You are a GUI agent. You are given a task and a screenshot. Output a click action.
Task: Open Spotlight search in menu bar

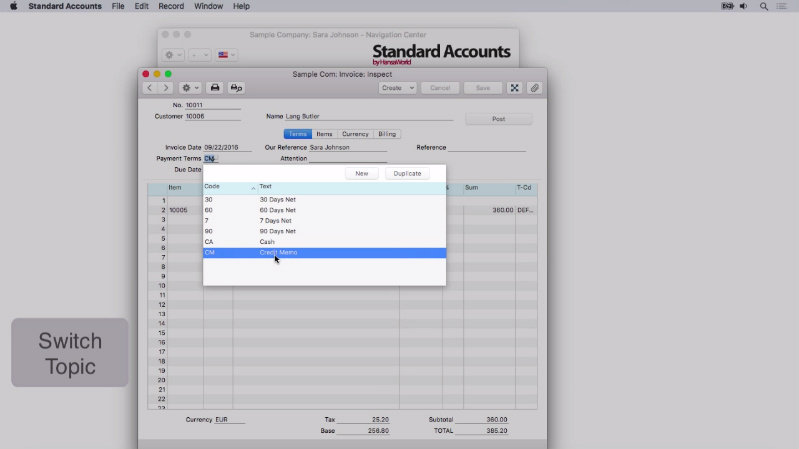click(x=763, y=6)
